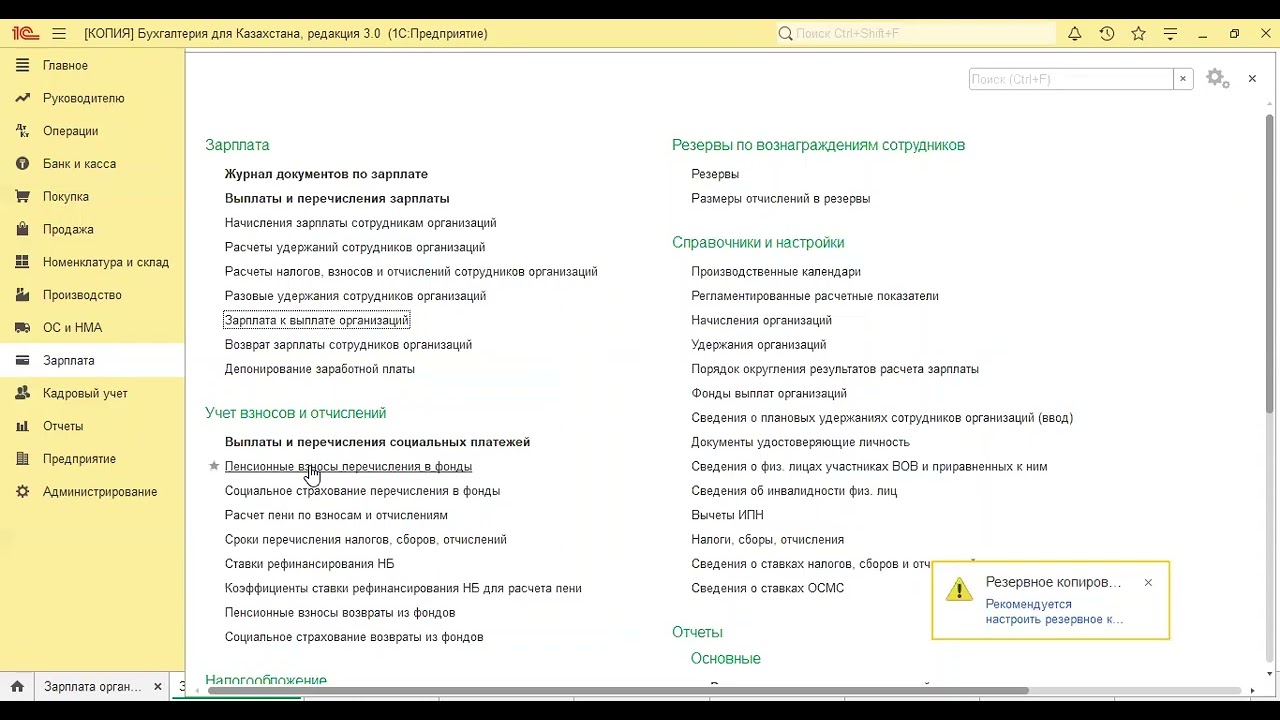Click the global search field

[x=915, y=33]
